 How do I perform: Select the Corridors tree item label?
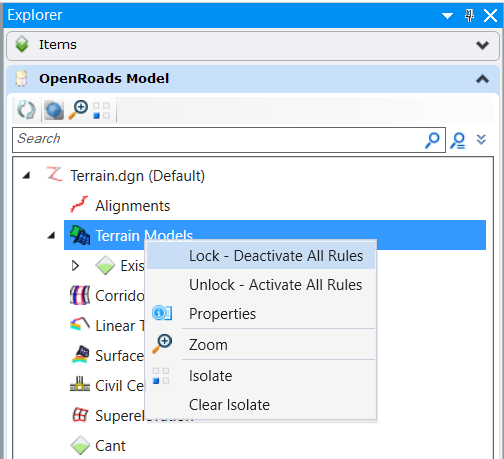coord(120,296)
